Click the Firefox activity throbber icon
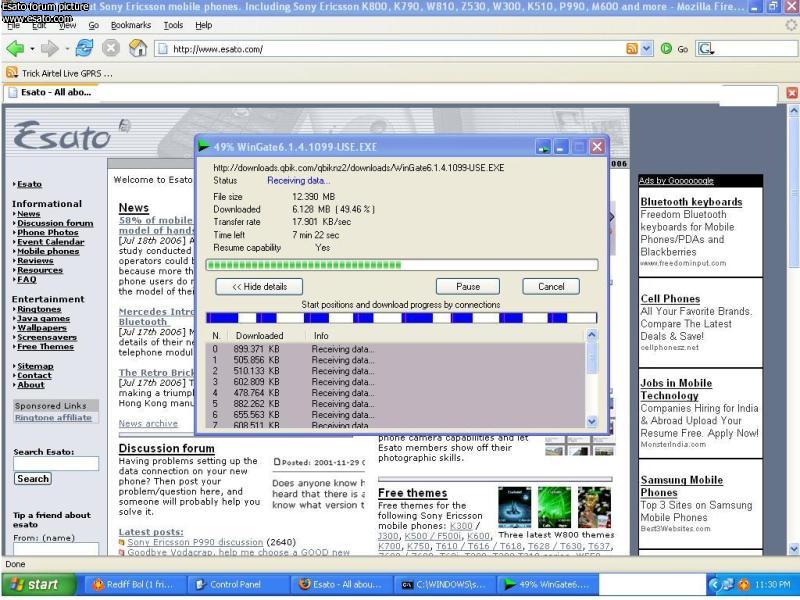The image size is (800, 600). pyautogui.click(x=791, y=24)
